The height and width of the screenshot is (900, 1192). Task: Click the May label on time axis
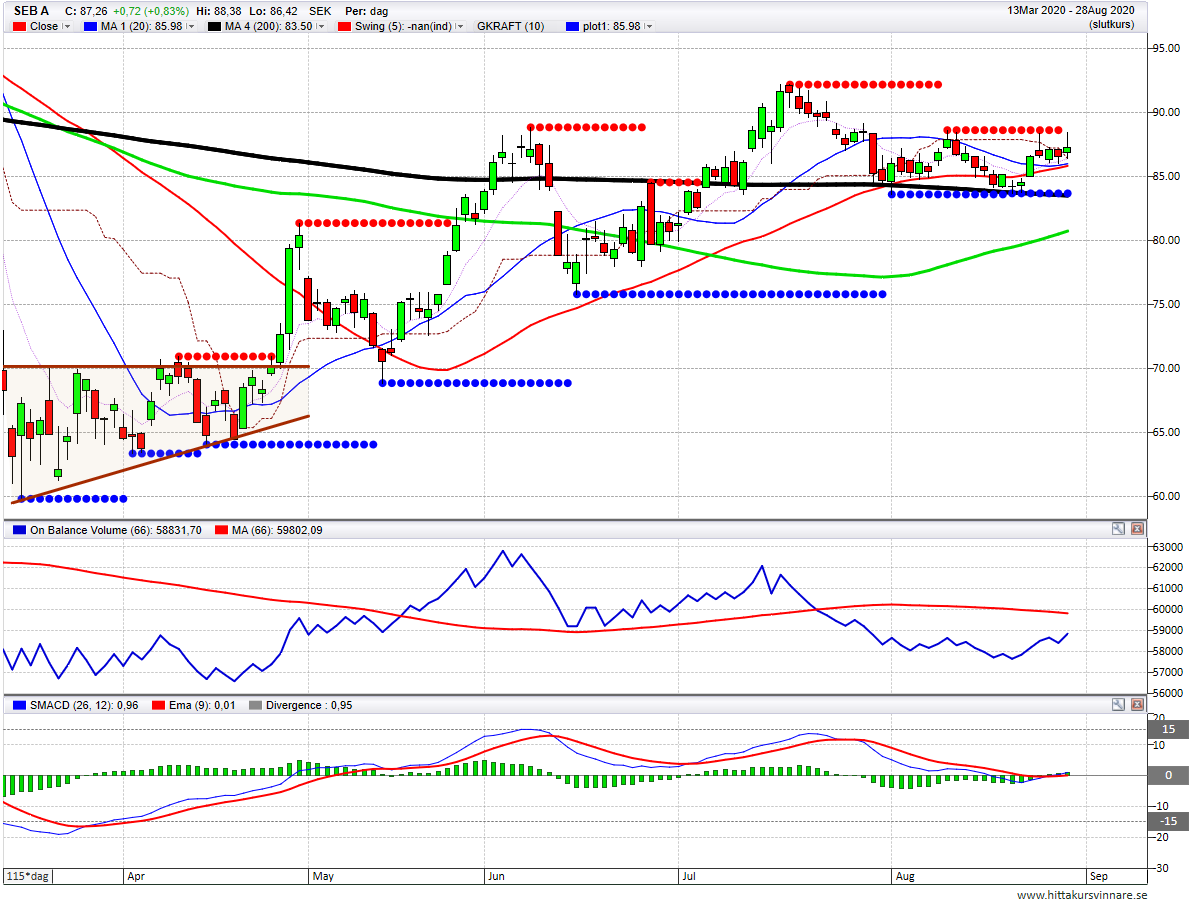(323, 876)
